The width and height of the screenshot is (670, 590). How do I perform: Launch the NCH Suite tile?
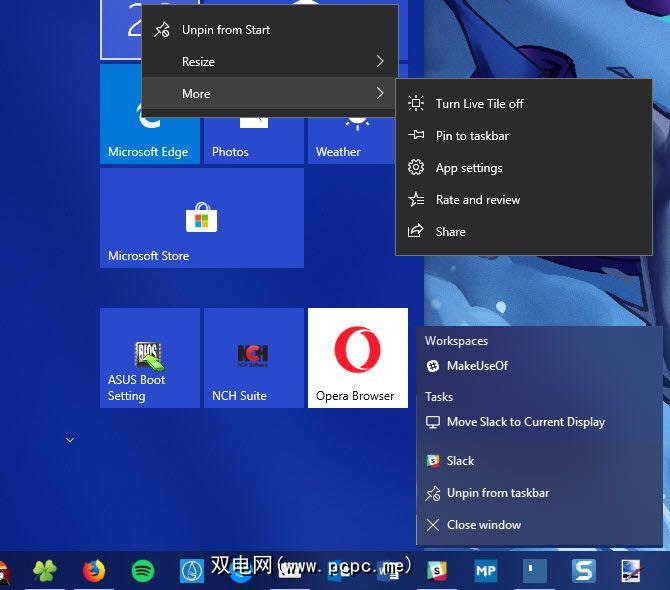click(253, 357)
